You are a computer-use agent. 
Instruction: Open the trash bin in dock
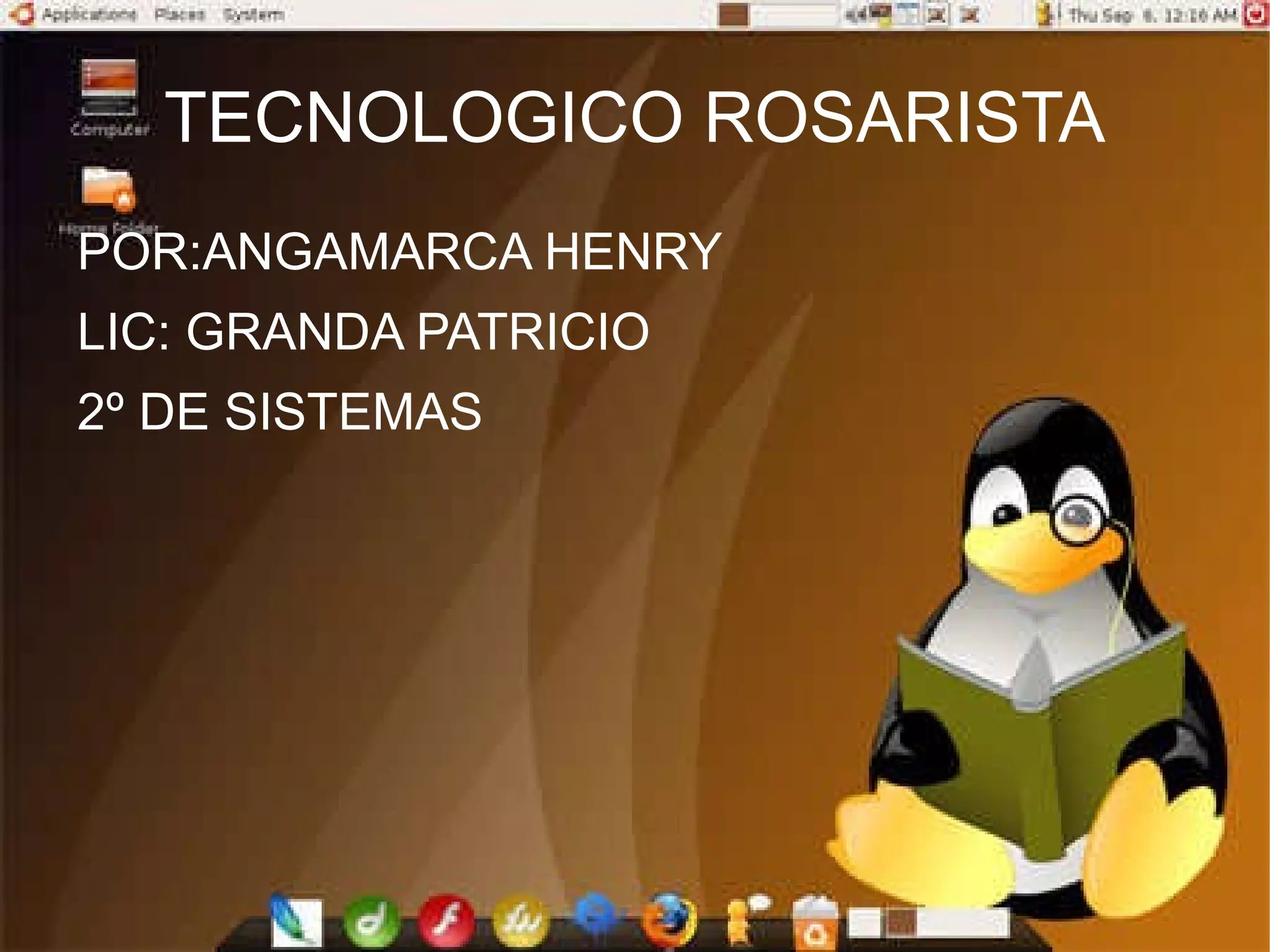tap(815, 922)
